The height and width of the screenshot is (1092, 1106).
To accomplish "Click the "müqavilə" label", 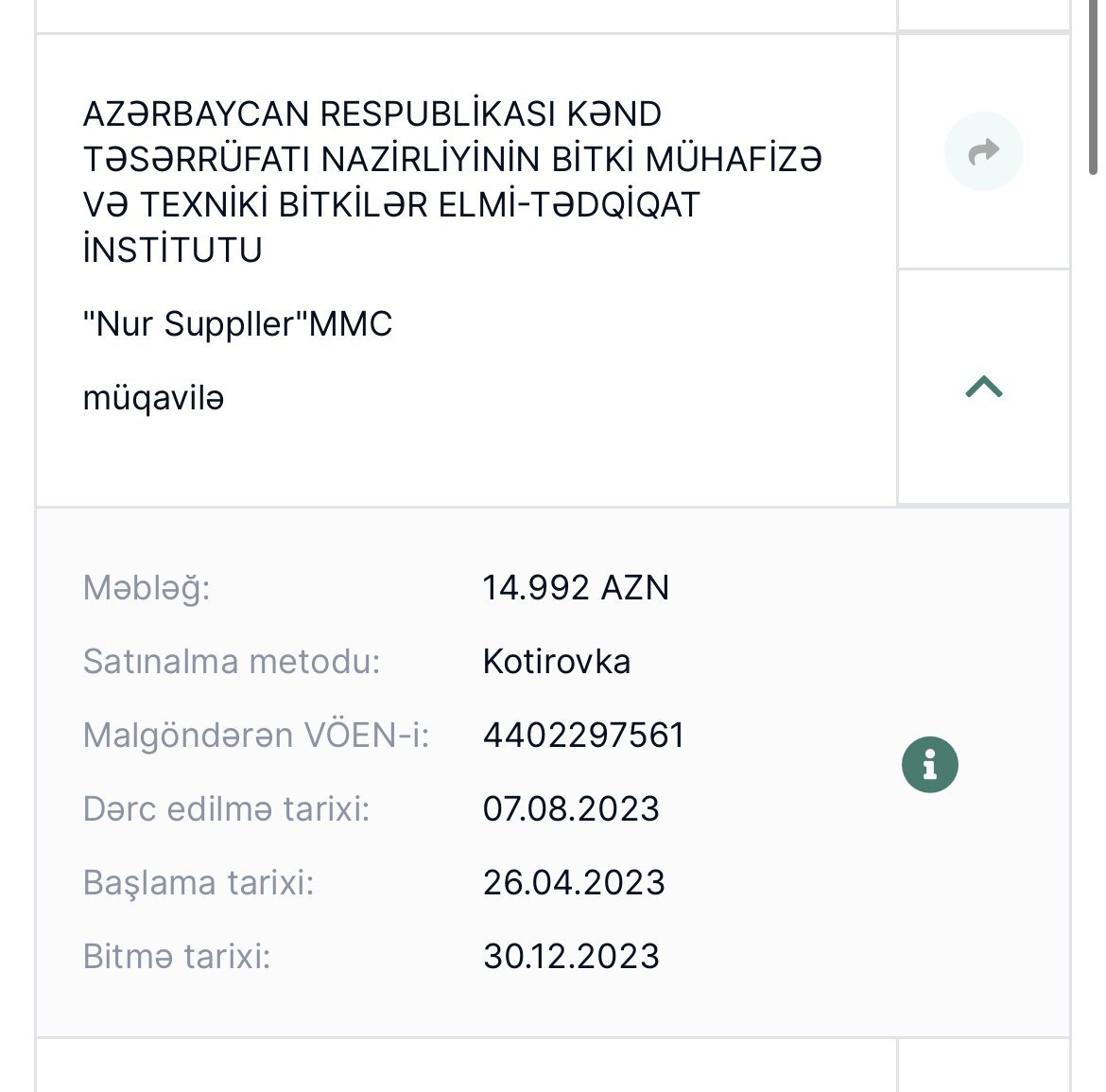I will click(153, 398).
